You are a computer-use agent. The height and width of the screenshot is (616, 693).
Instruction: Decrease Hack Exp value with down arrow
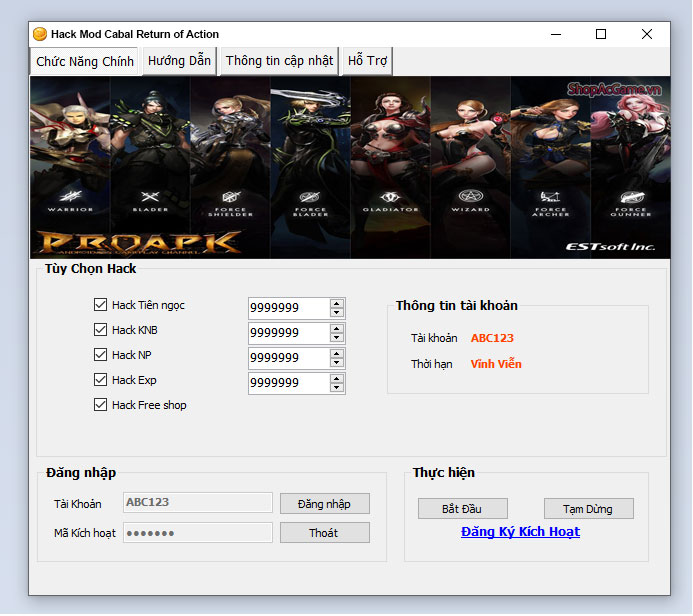(337, 388)
